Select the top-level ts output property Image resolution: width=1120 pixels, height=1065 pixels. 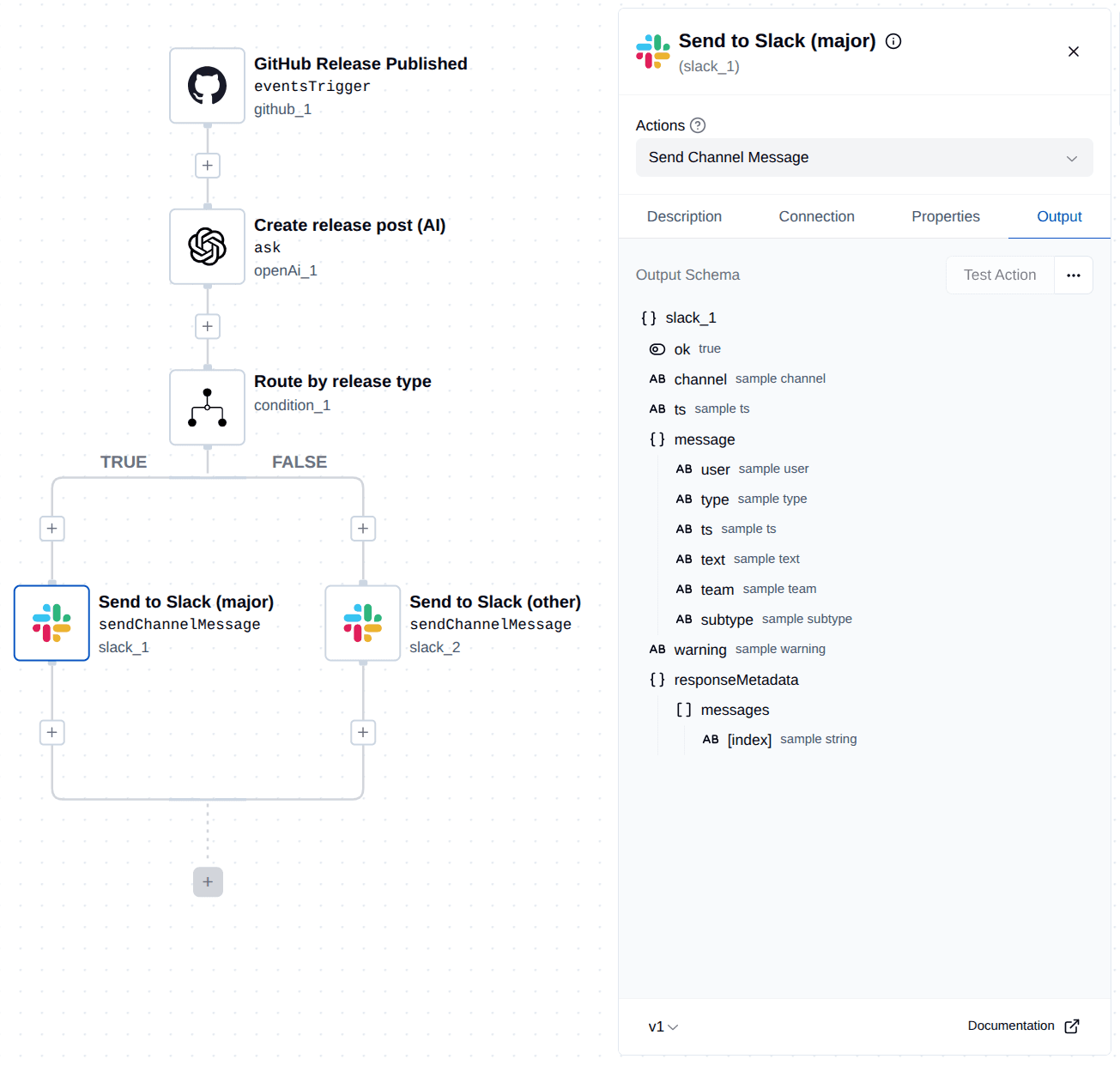(680, 409)
